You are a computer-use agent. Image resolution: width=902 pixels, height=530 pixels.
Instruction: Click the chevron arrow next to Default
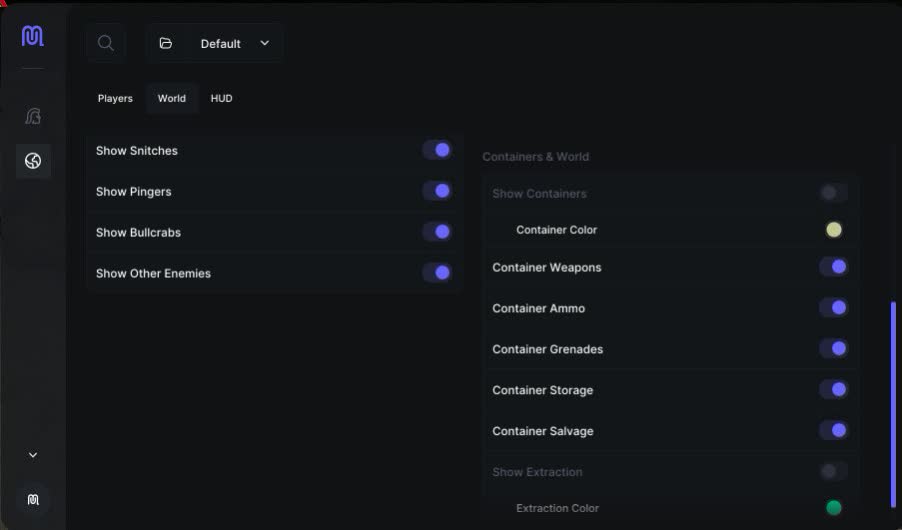[x=265, y=43]
